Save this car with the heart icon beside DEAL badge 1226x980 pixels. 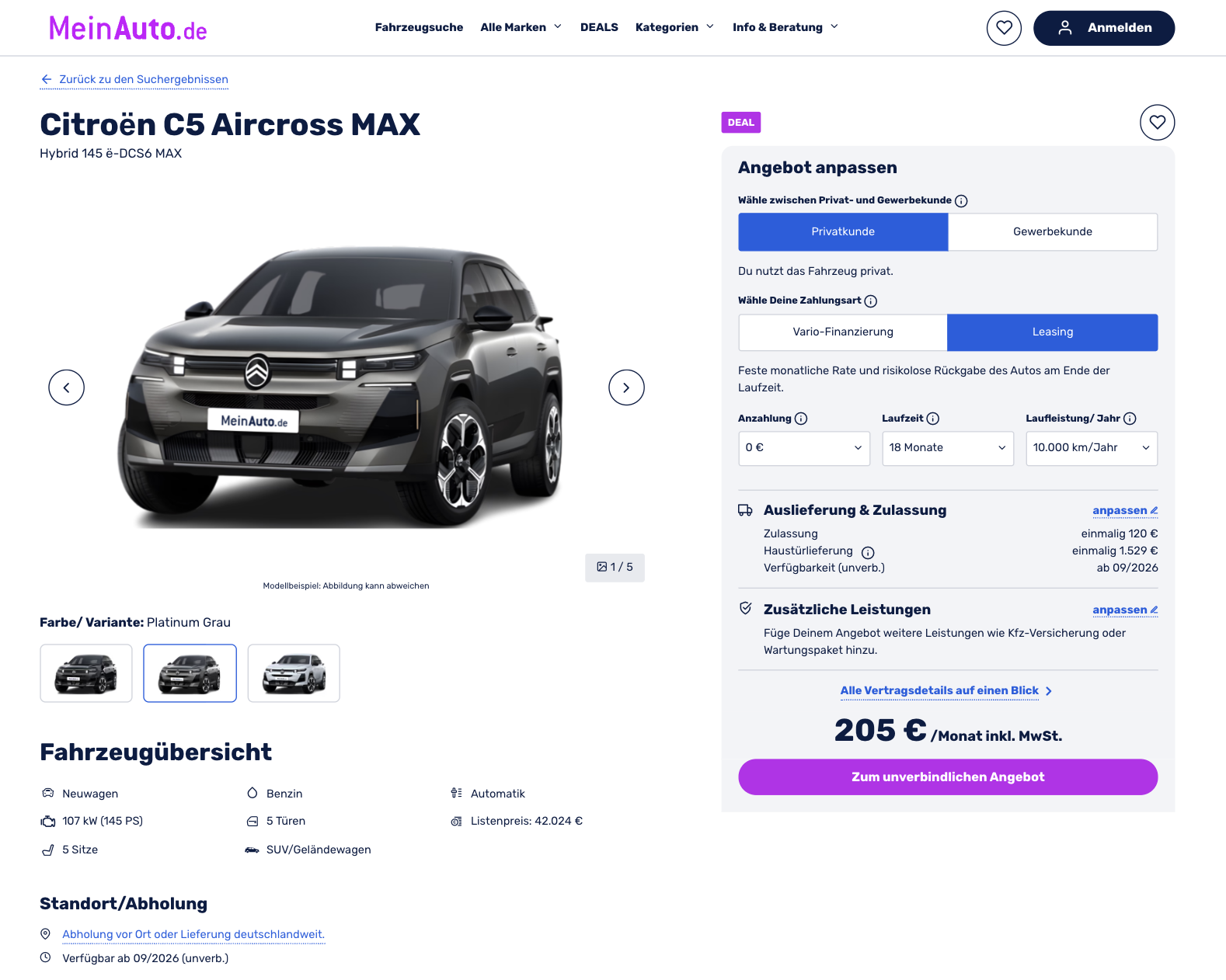(1157, 123)
